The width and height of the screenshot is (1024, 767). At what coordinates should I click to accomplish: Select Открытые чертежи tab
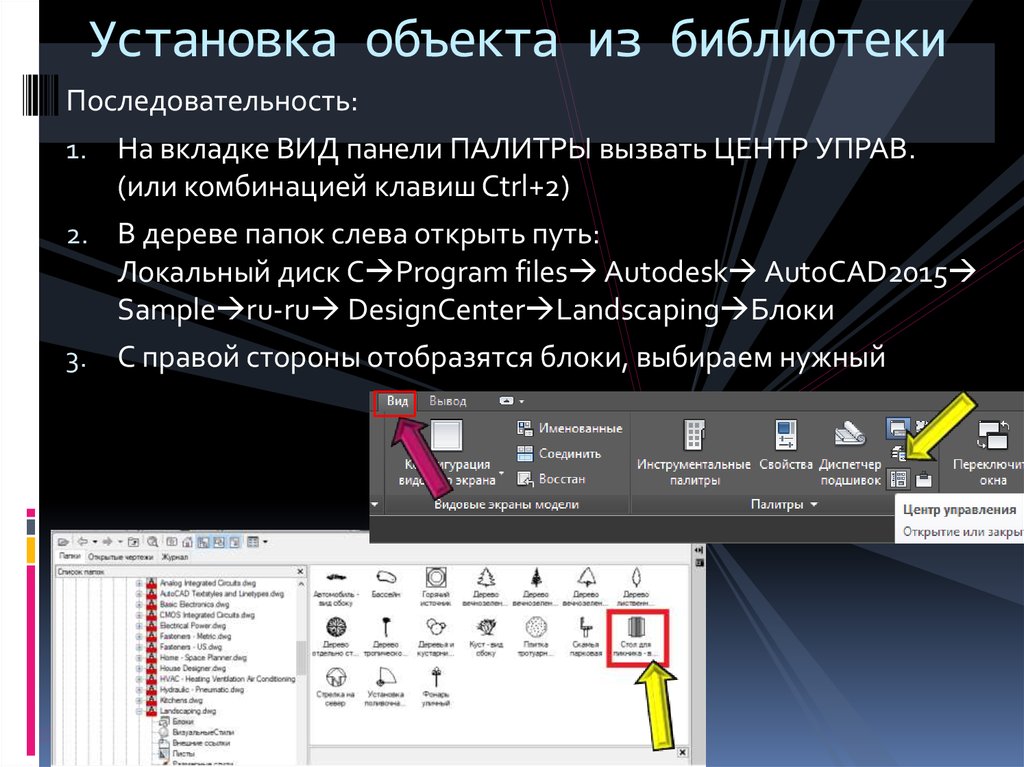[x=121, y=557]
